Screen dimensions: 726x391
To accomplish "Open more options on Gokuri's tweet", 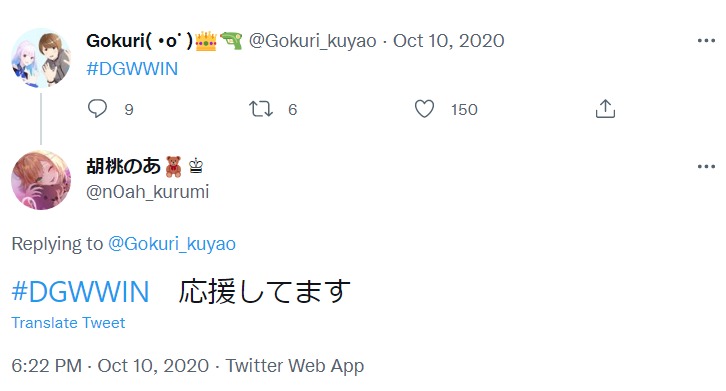I will 706,41.
